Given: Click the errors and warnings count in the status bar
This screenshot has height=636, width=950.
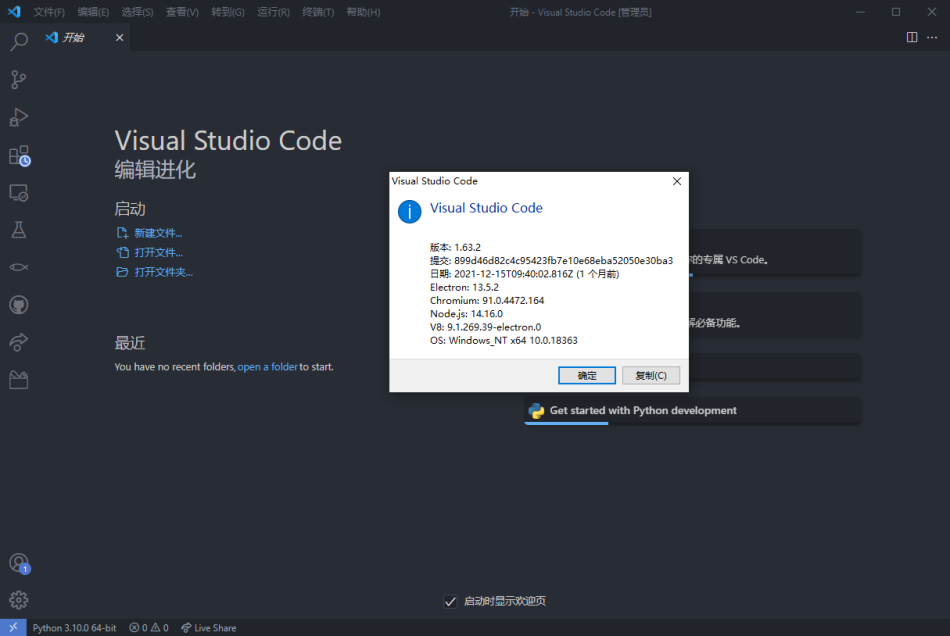Looking at the screenshot, I should click(148, 628).
